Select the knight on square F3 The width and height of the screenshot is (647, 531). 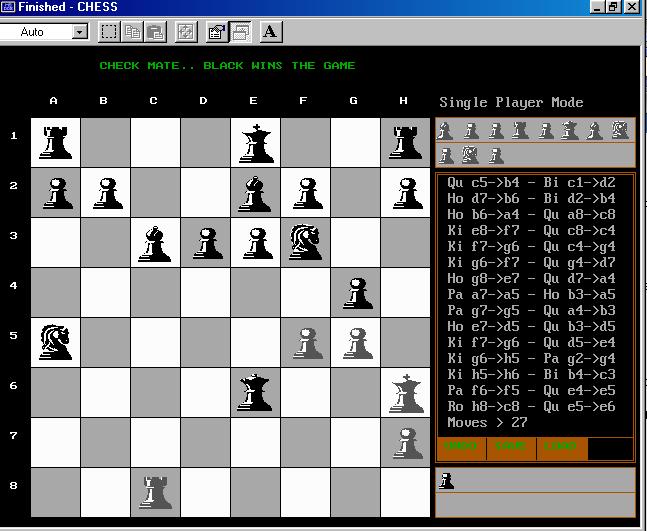(305, 242)
